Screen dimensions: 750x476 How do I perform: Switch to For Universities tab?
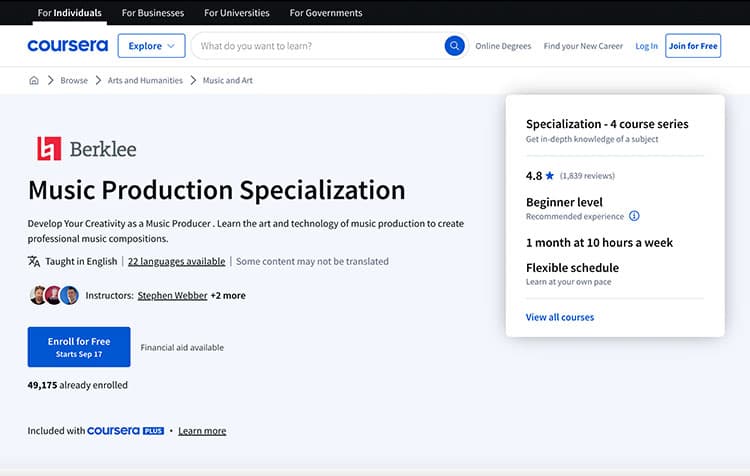pyautogui.click(x=237, y=13)
